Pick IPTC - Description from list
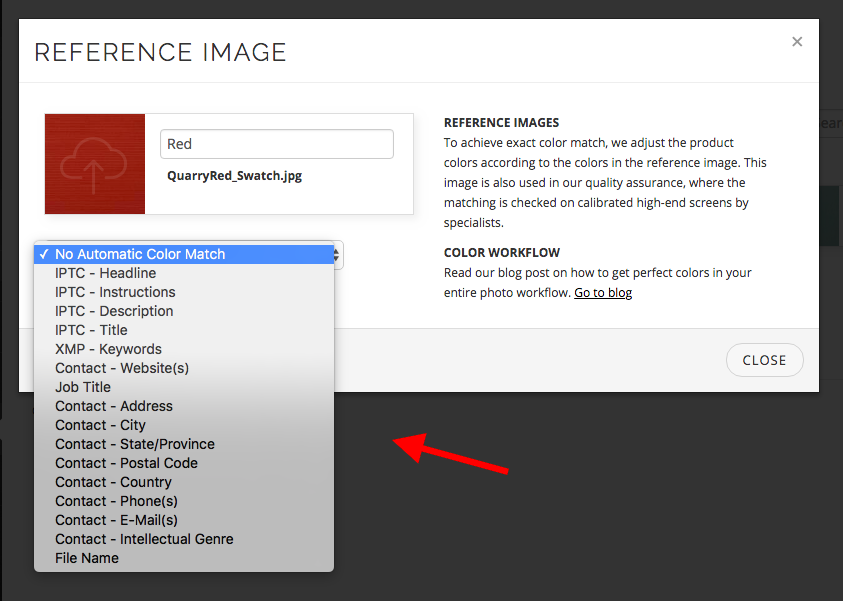The image size is (843, 601). click(x=114, y=311)
